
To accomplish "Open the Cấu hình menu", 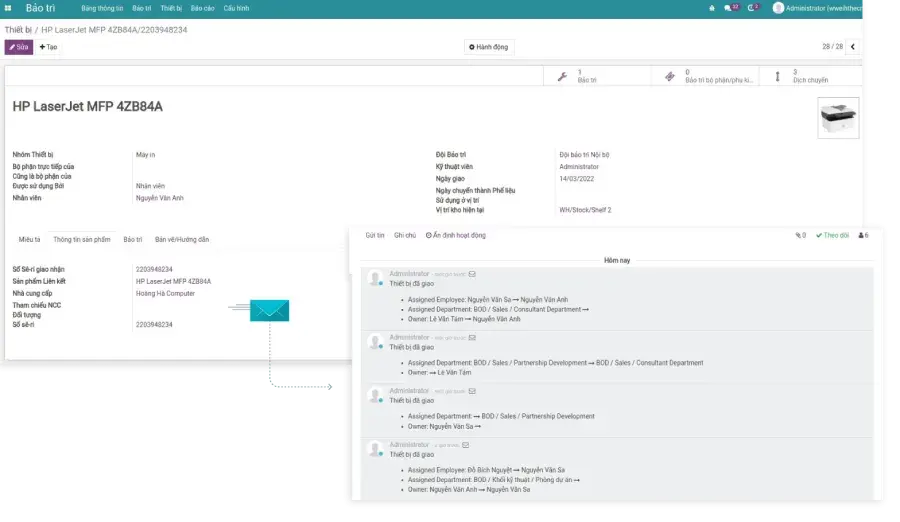I will point(236,8).
